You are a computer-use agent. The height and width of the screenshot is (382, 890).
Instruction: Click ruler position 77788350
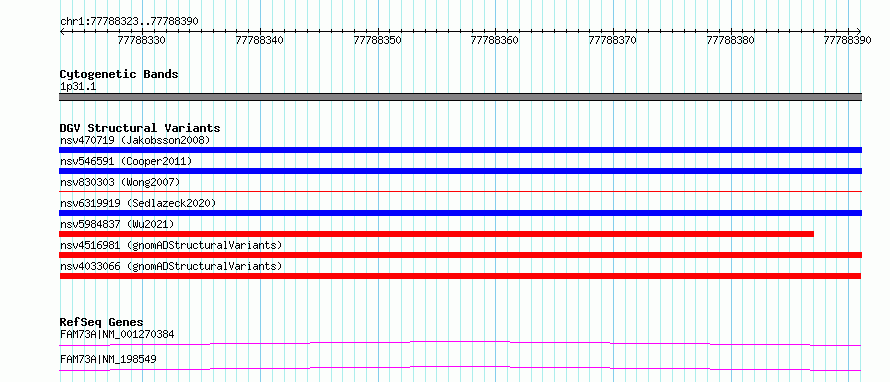coord(377,41)
